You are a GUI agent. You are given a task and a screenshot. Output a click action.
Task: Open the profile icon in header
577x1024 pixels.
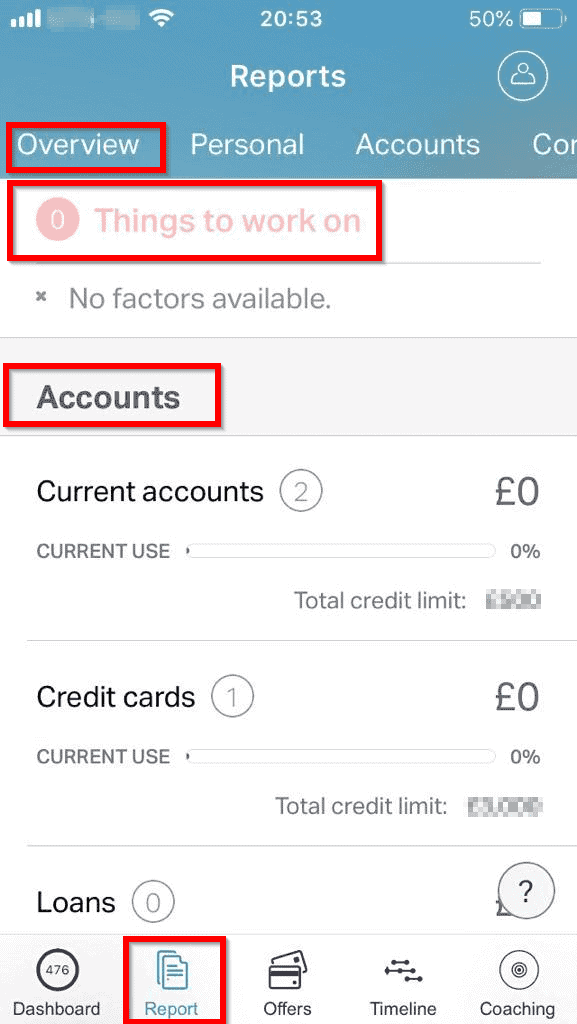(522, 75)
